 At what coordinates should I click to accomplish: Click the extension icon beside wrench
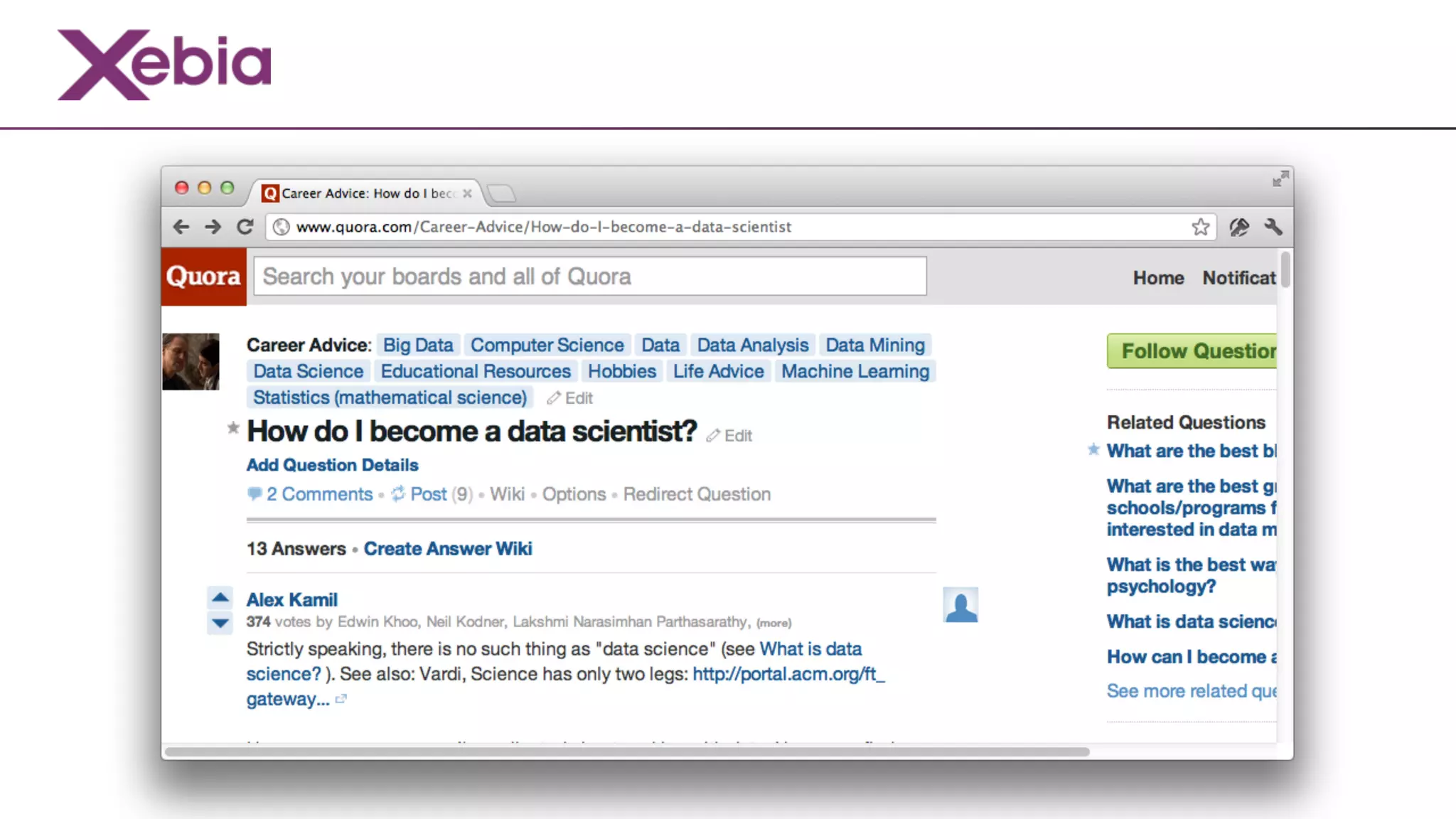(x=1239, y=227)
